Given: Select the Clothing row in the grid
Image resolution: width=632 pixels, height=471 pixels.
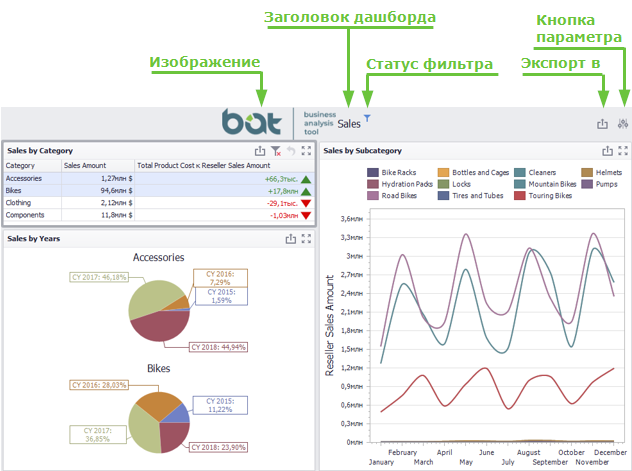Looking at the screenshot, I should [159, 203].
